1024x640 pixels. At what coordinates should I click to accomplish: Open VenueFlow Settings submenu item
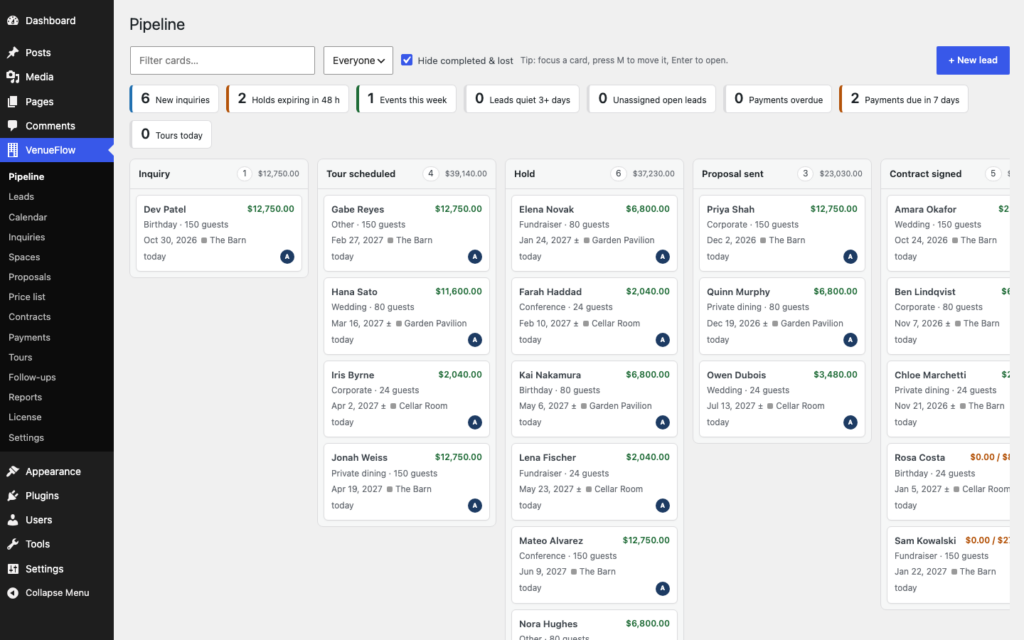[x=26, y=438]
